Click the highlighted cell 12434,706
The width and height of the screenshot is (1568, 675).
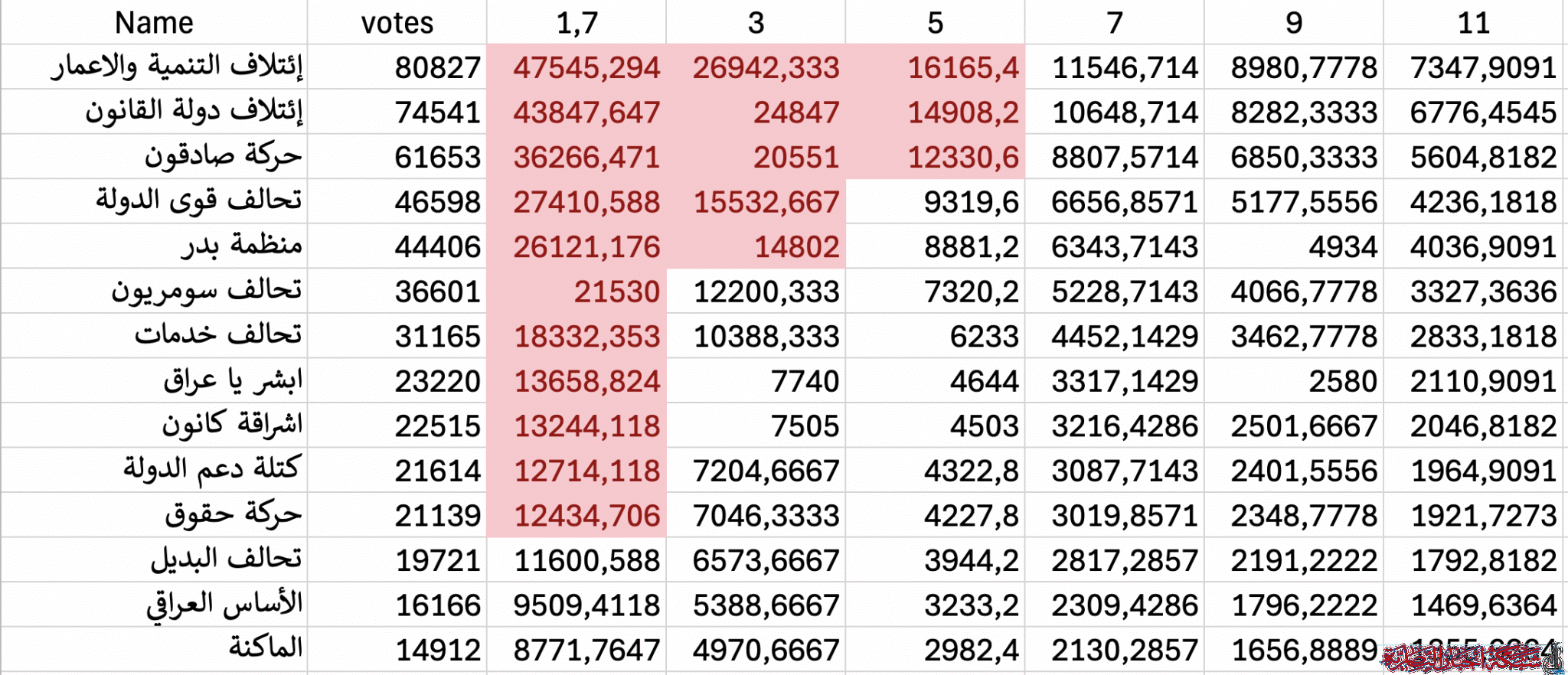tap(586, 516)
